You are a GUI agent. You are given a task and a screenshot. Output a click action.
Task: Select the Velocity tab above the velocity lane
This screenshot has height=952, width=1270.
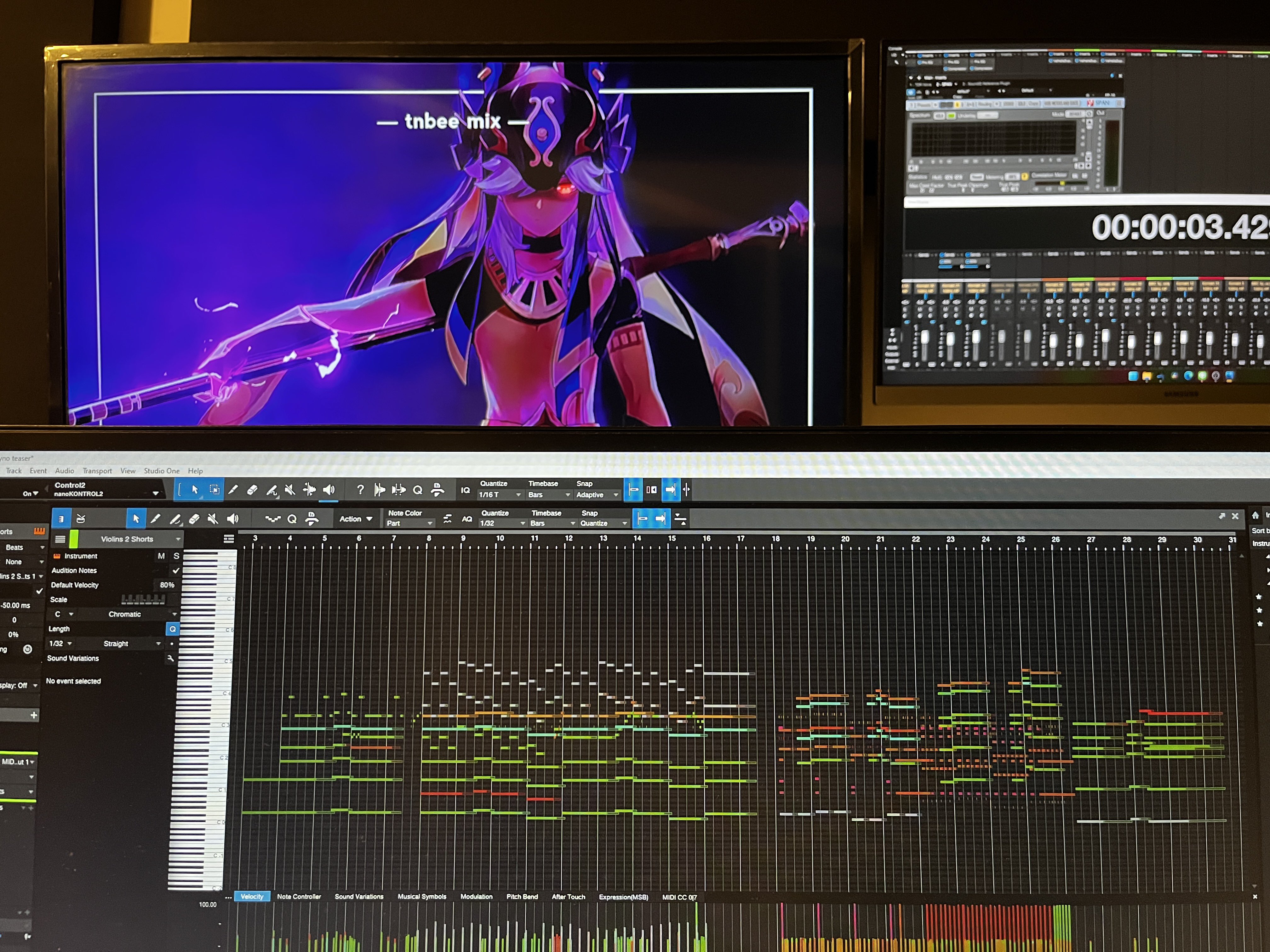[x=251, y=896]
